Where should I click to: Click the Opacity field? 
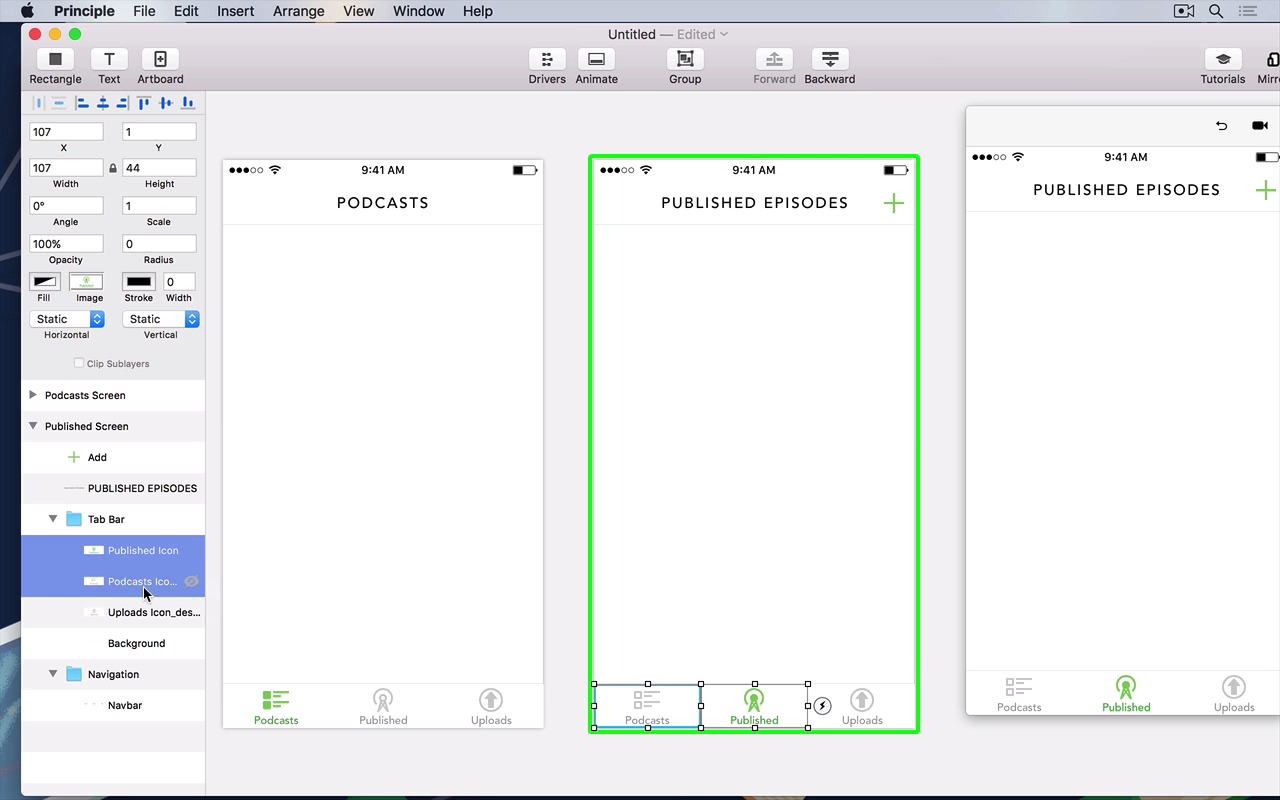coord(67,244)
